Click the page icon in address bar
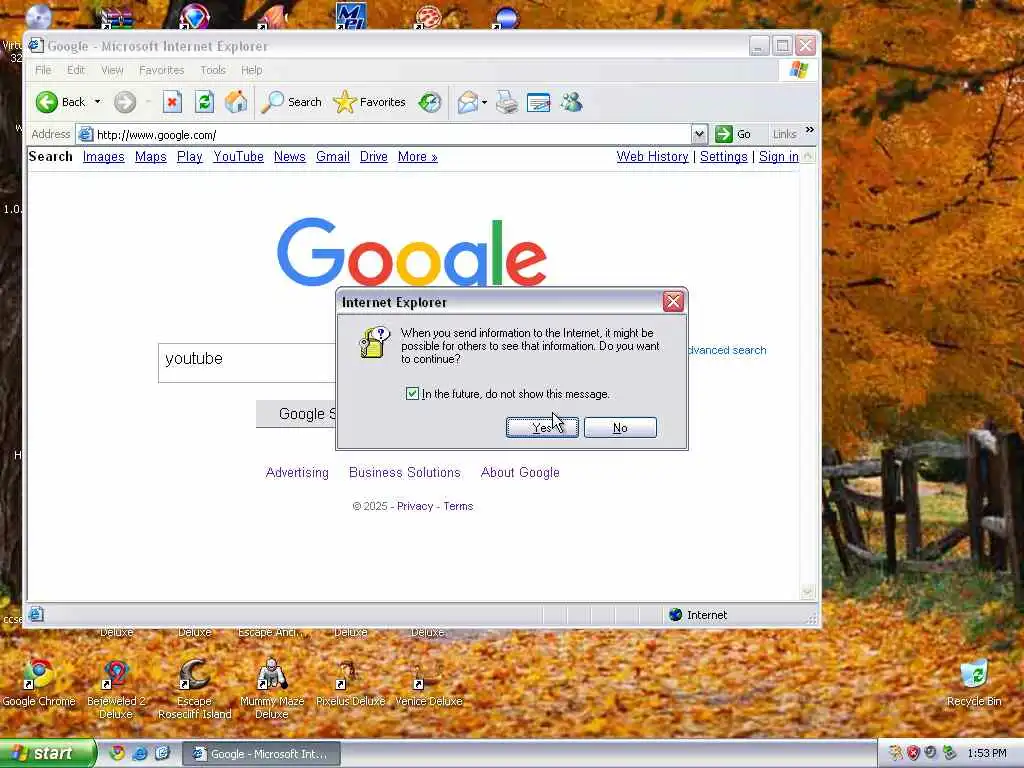 pos(86,135)
